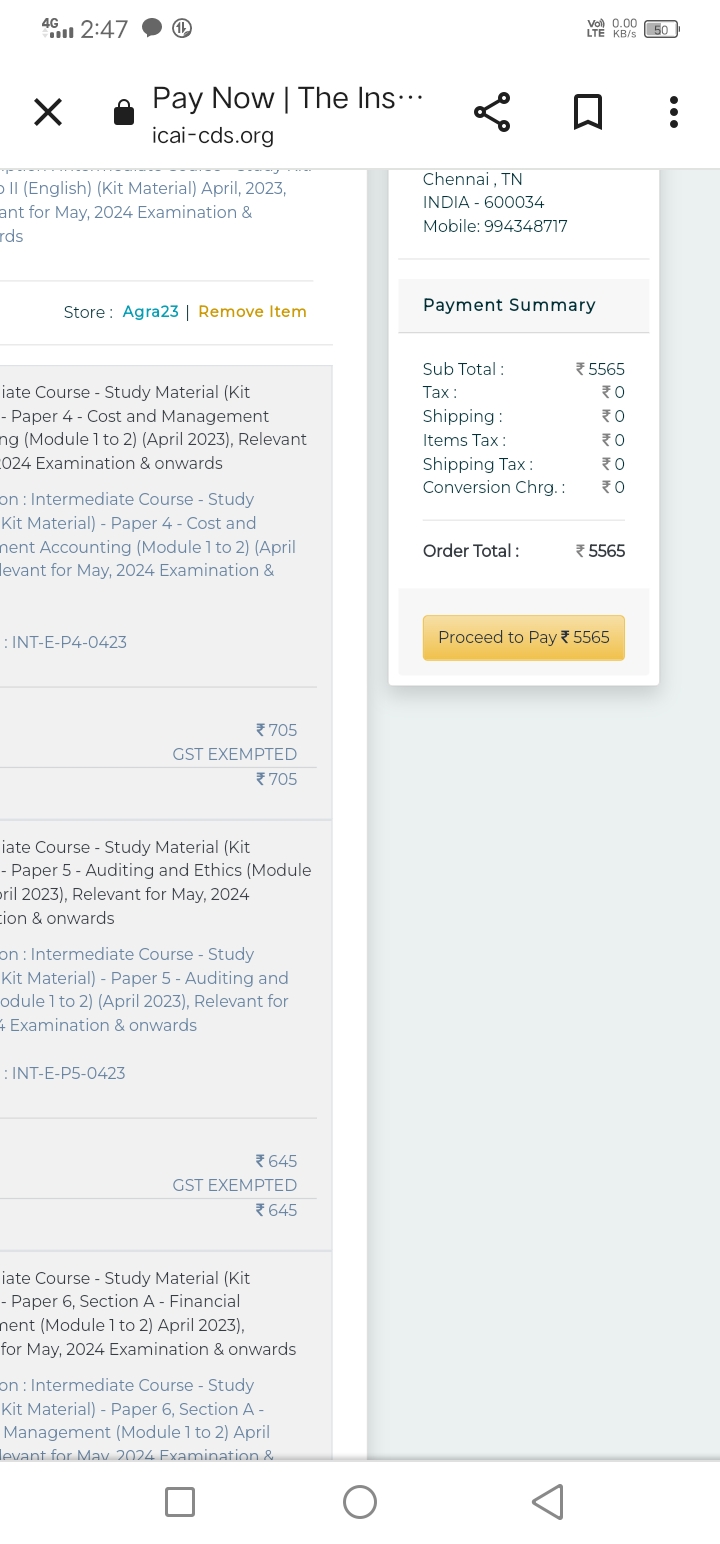The image size is (720, 1544).
Task: Open recent apps with square button
Action: pos(180,1501)
